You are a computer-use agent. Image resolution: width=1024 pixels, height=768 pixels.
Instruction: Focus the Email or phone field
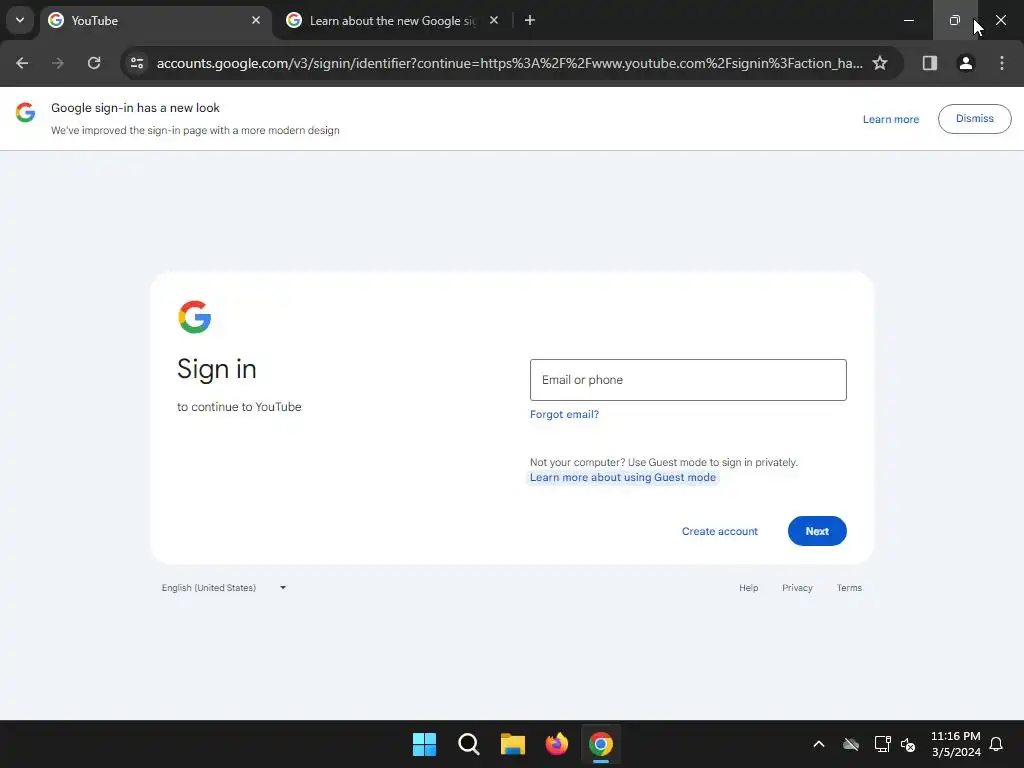tap(688, 379)
